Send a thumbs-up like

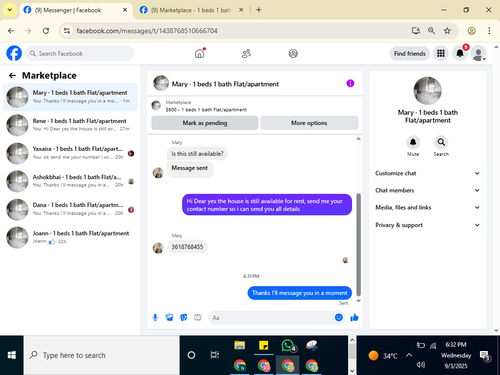click(x=354, y=317)
